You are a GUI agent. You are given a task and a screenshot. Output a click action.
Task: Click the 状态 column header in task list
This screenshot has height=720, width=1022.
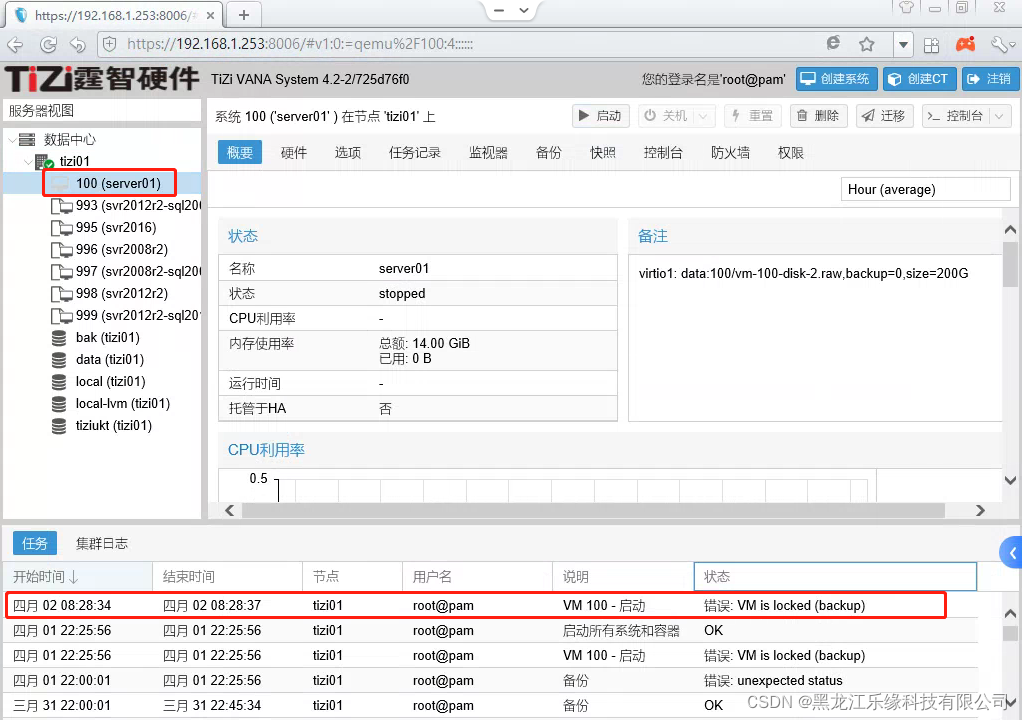(835, 577)
